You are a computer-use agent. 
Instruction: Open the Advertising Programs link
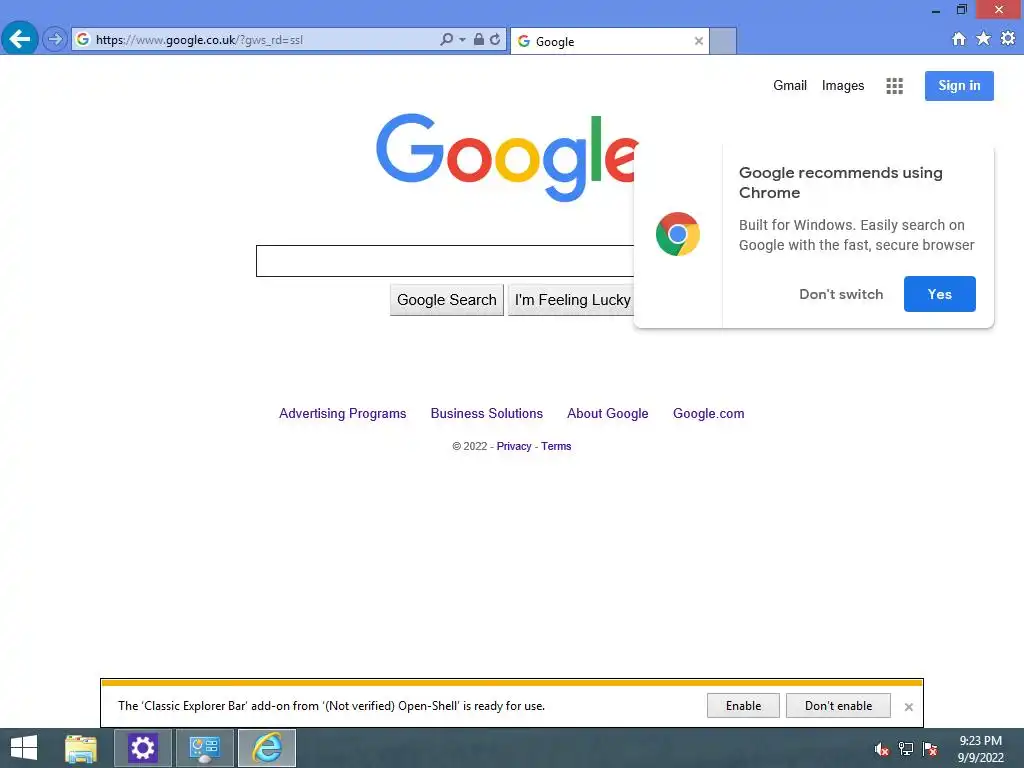pyautogui.click(x=342, y=413)
